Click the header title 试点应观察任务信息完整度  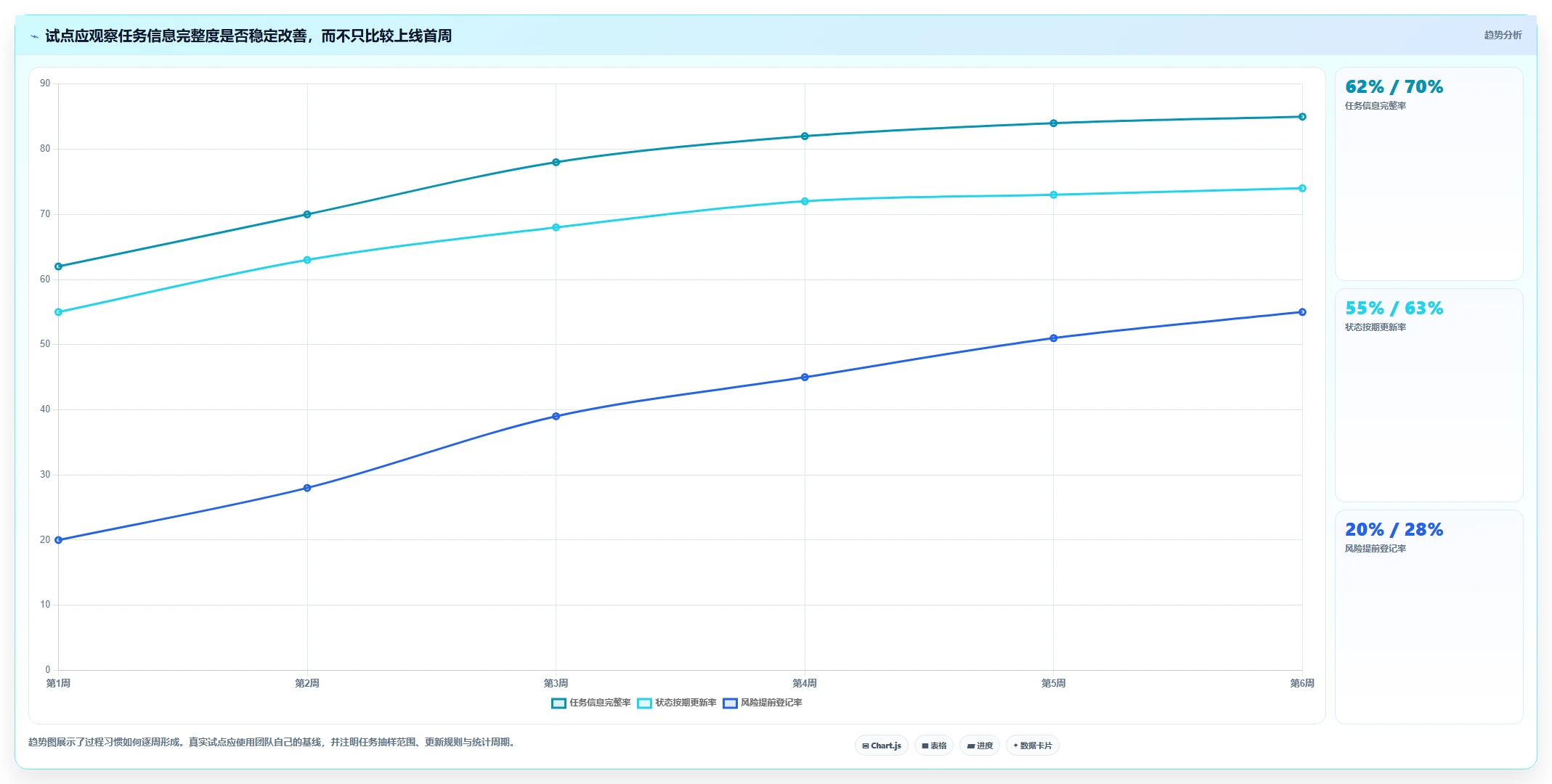coord(248,36)
